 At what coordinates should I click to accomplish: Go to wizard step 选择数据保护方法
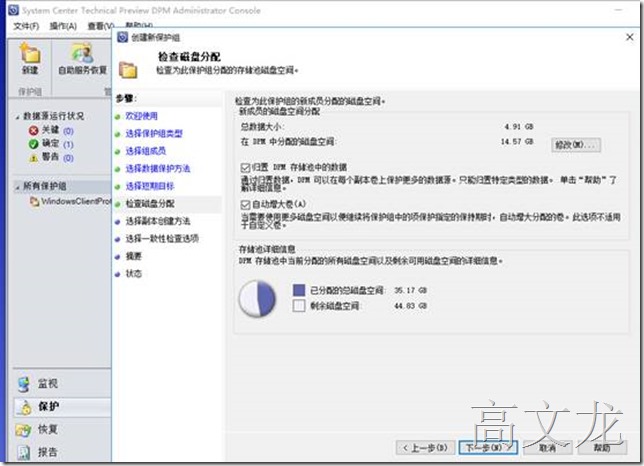pos(158,168)
